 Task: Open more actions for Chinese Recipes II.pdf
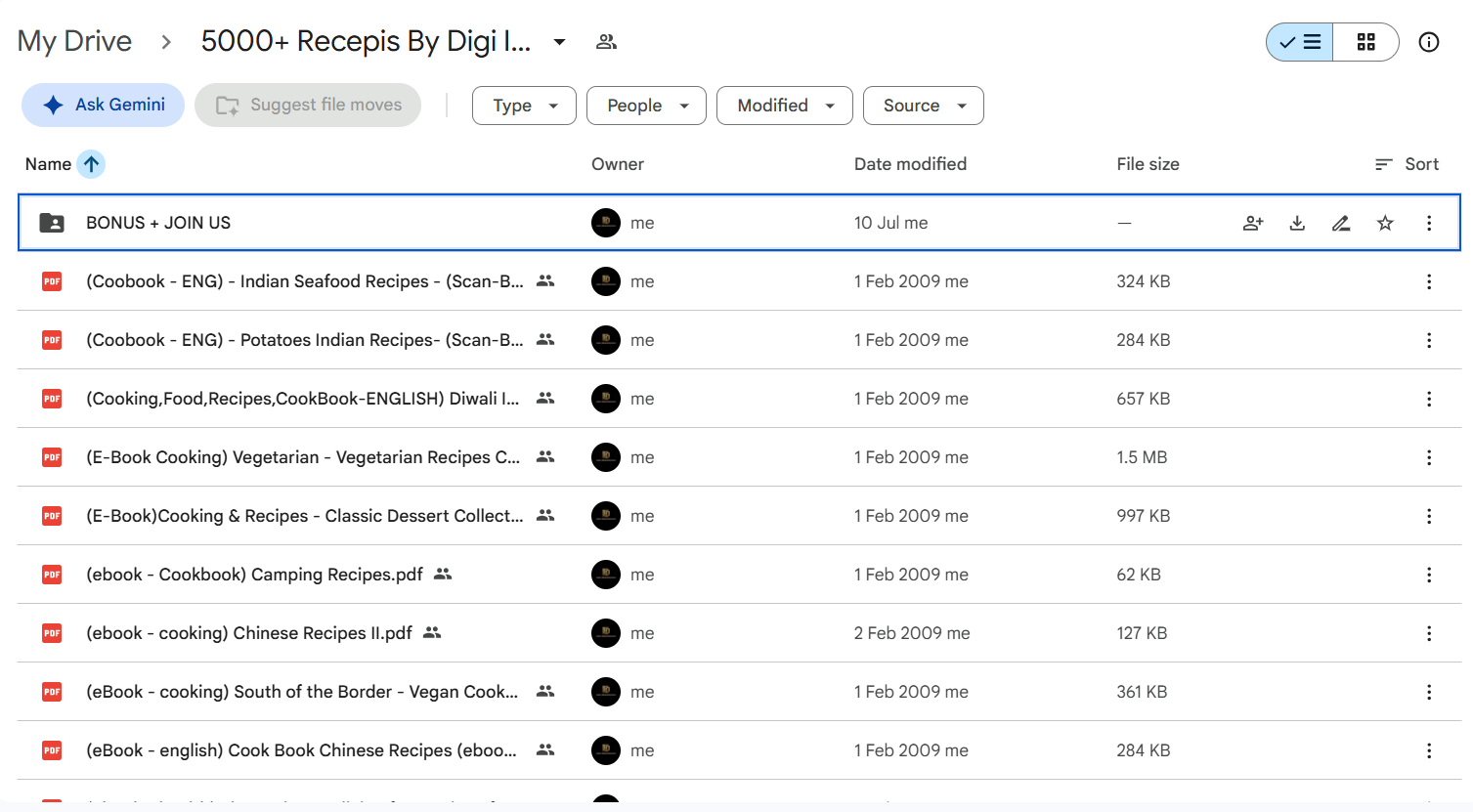(1429, 633)
